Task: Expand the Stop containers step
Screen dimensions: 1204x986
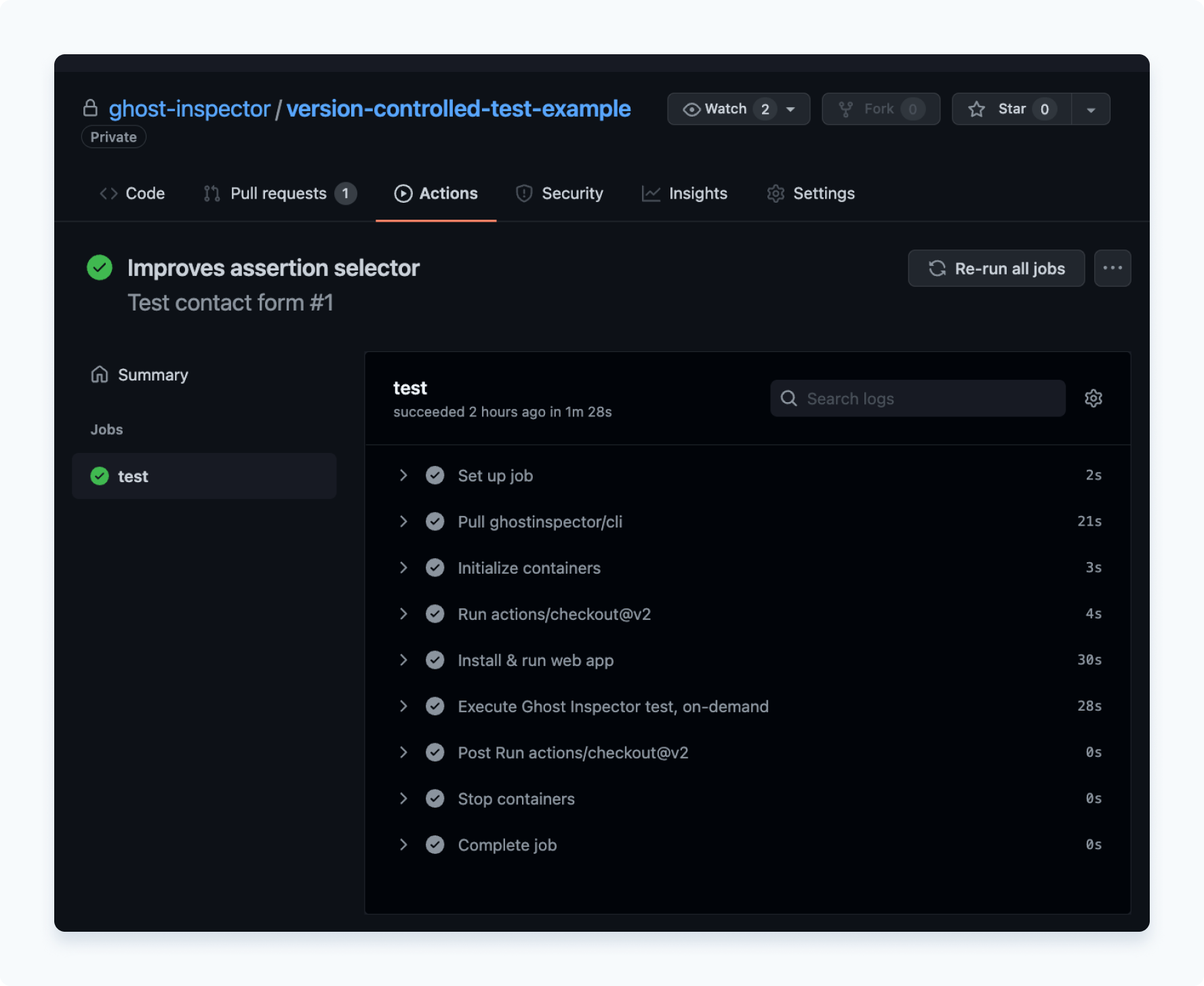Action: [x=403, y=798]
